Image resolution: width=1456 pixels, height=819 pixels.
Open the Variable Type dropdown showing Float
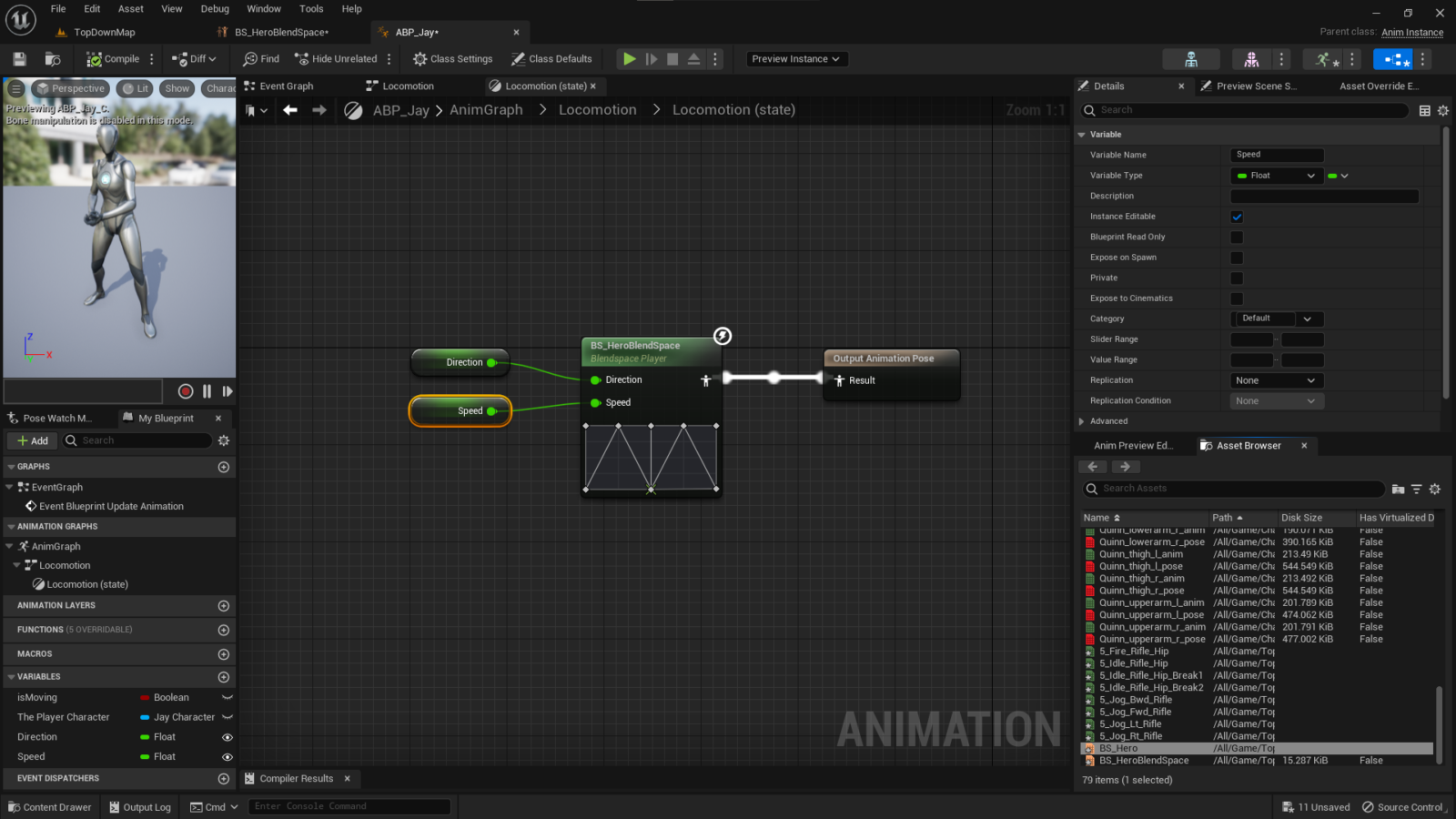point(1275,175)
